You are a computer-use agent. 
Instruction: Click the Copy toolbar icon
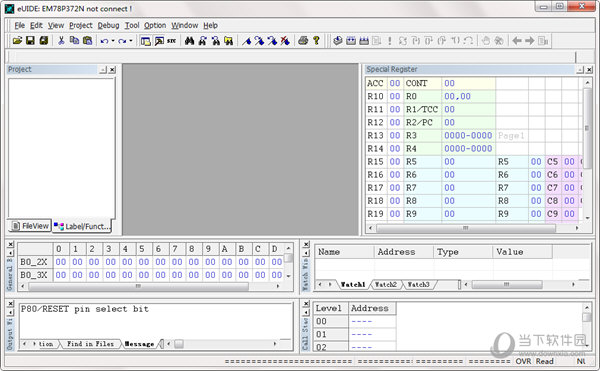(74, 40)
